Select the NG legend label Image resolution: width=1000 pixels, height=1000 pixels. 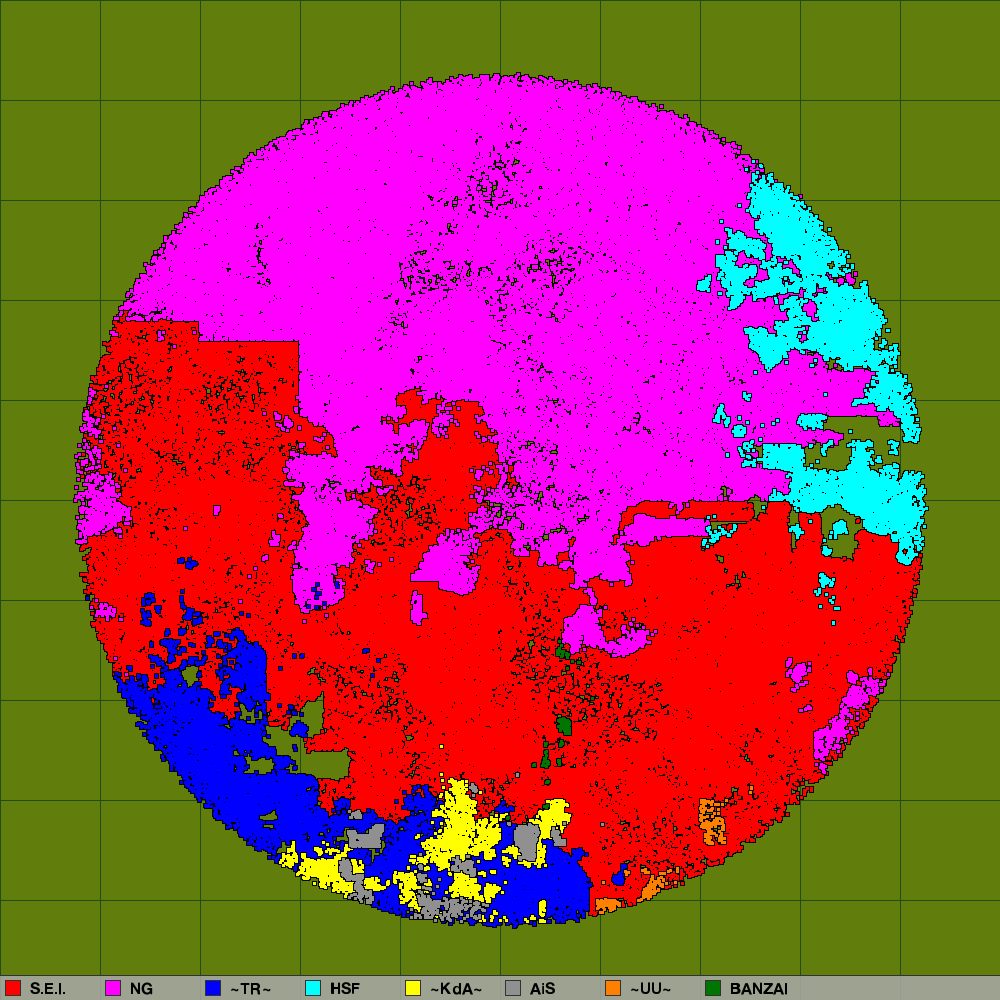[x=141, y=989]
